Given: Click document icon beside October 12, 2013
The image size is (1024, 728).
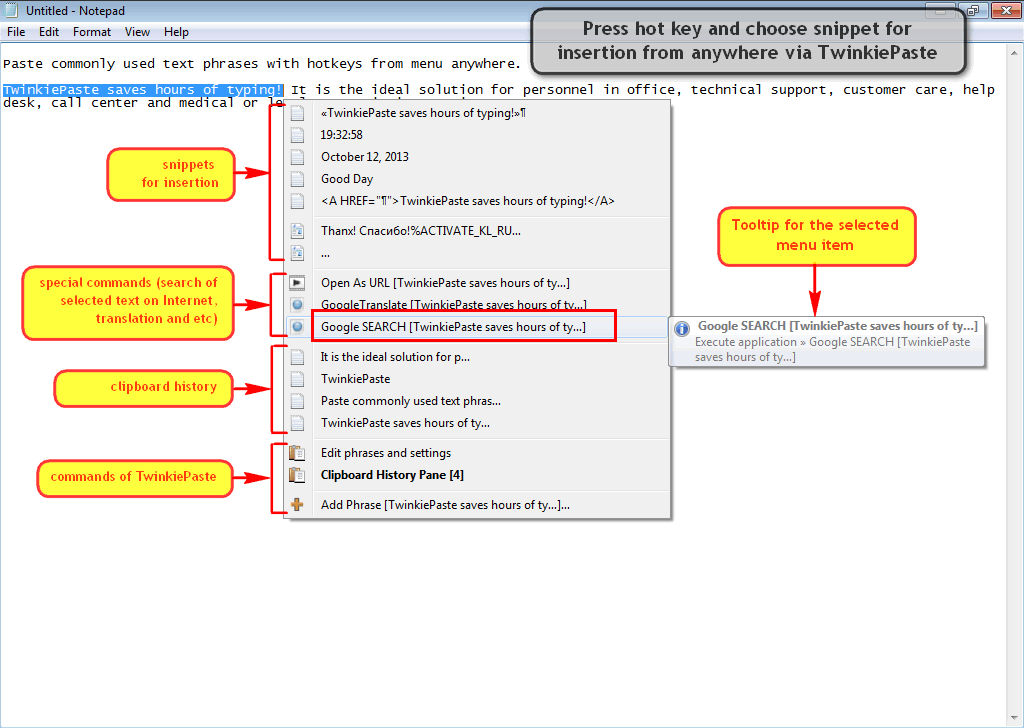Looking at the screenshot, I should pos(297,157).
